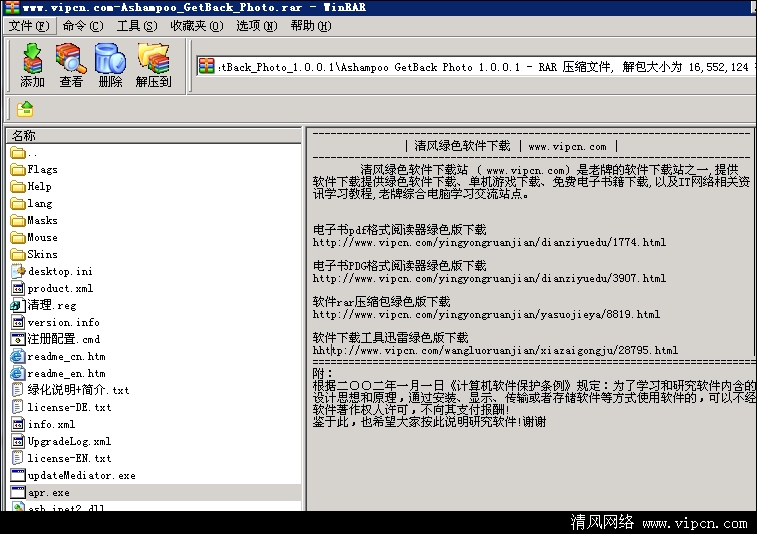This screenshot has height=534, width=757.
Task: Select the Flags folder
Action: (x=34, y=169)
